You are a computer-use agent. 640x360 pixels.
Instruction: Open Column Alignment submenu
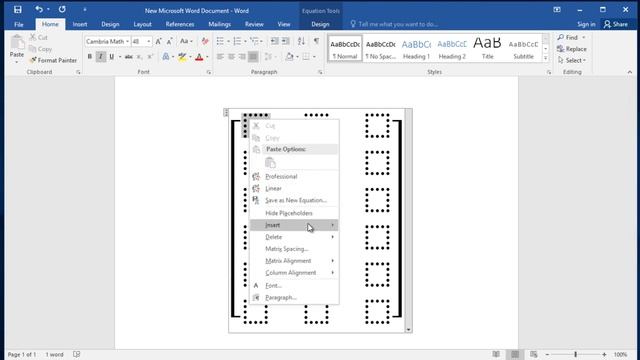point(294,272)
